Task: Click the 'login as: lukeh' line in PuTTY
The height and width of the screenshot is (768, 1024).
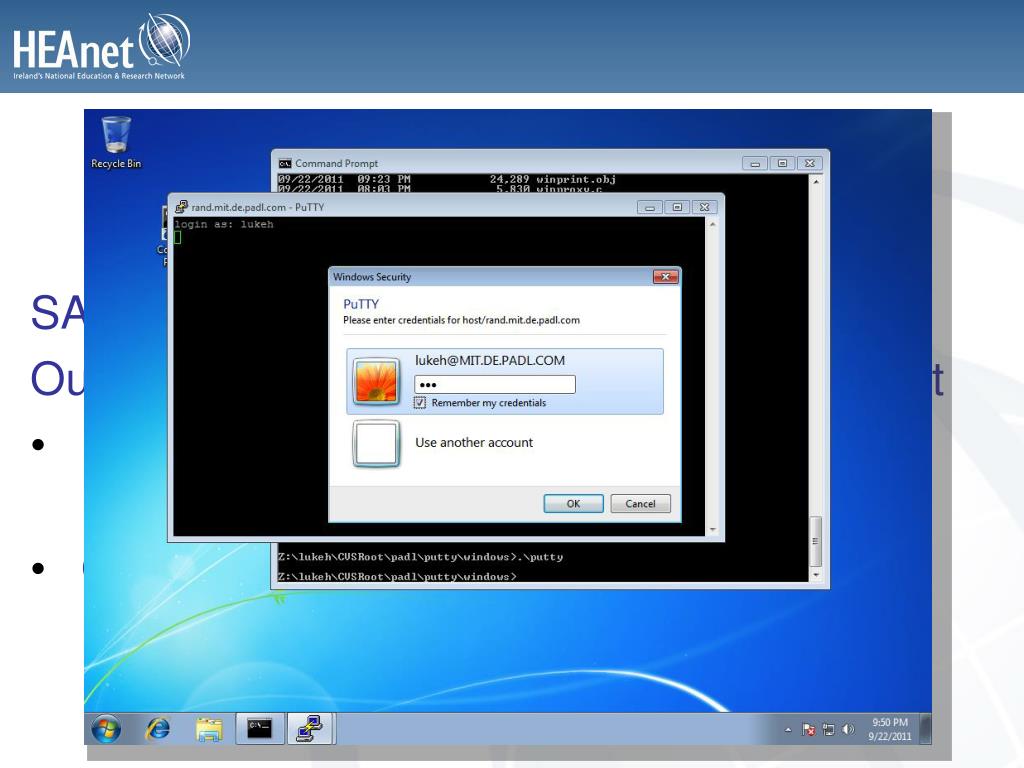Action: pyautogui.click(x=224, y=225)
